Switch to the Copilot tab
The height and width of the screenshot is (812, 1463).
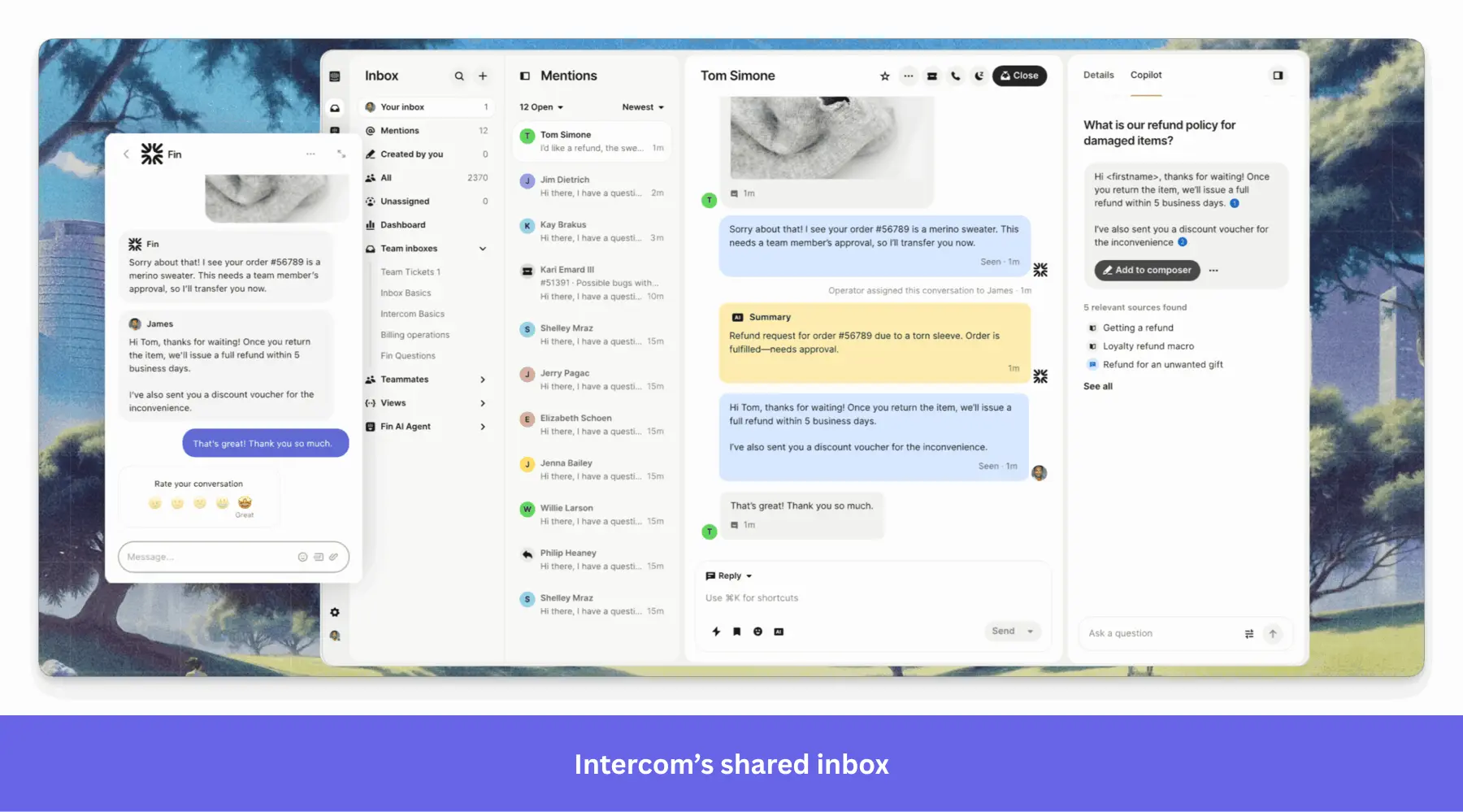pos(1146,75)
